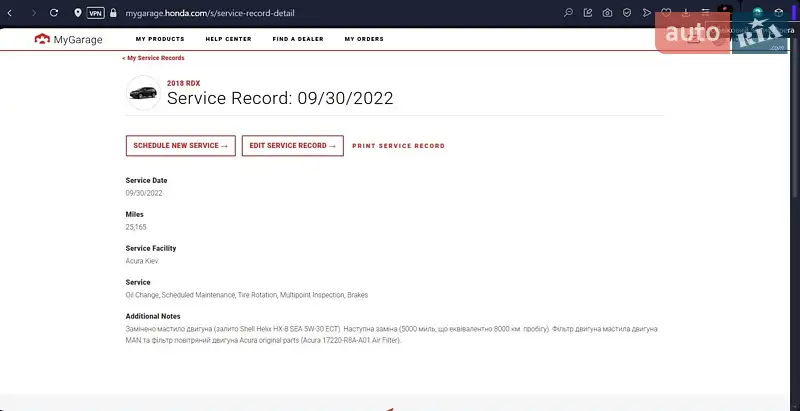Click the send paper-plane icon
800x411 pixels.
point(646,13)
